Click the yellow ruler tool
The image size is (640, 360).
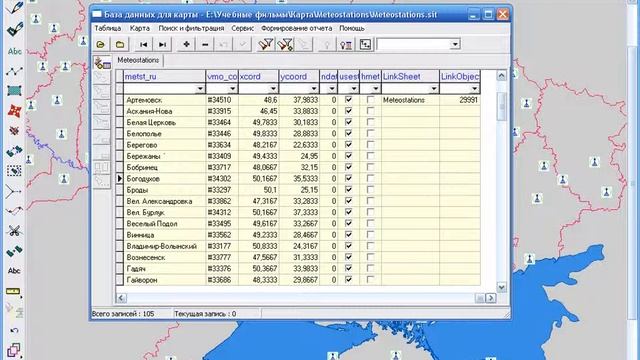click(13, 291)
